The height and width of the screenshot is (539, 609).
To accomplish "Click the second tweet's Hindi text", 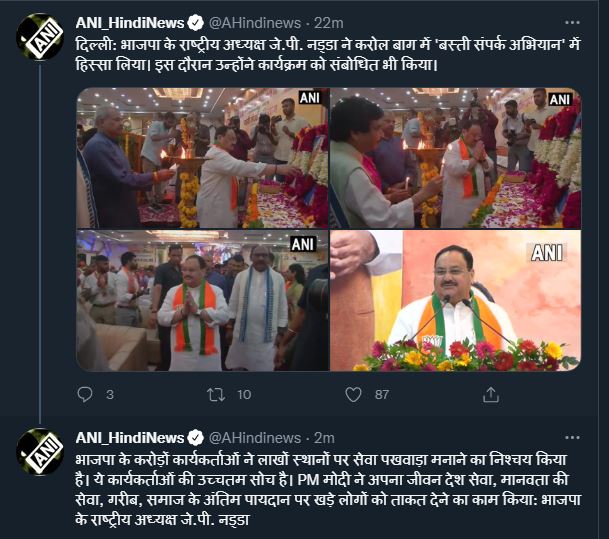I will coord(328,489).
